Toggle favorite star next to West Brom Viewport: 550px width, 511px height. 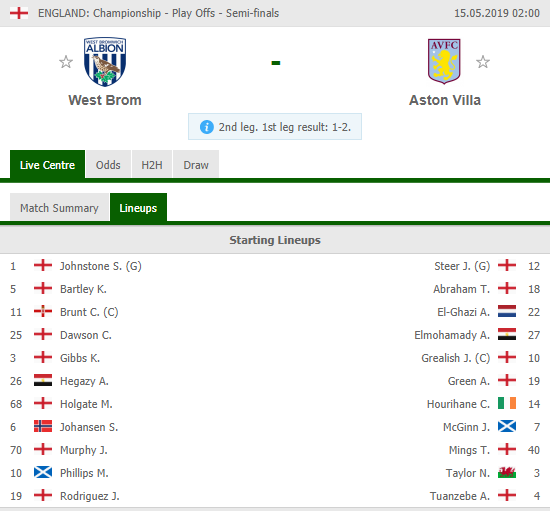66,62
